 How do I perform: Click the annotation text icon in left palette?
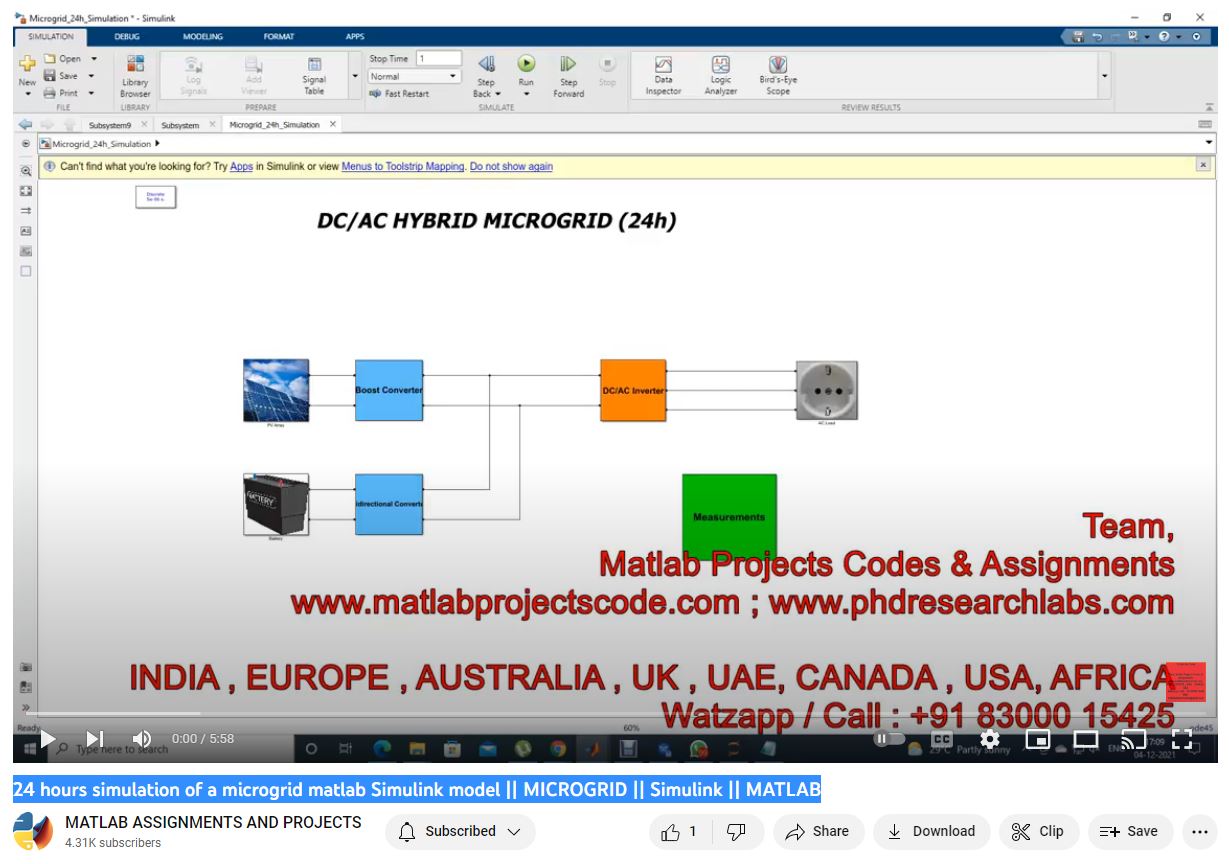26,231
